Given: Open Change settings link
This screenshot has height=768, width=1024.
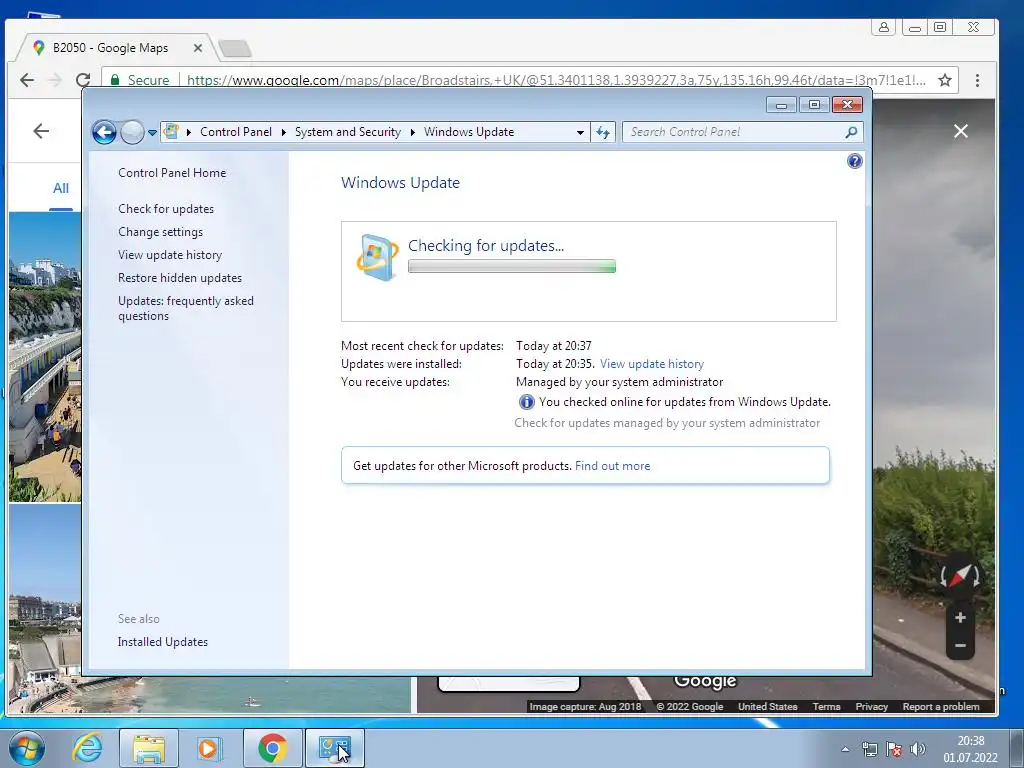Looking at the screenshot, I should 161,232.
